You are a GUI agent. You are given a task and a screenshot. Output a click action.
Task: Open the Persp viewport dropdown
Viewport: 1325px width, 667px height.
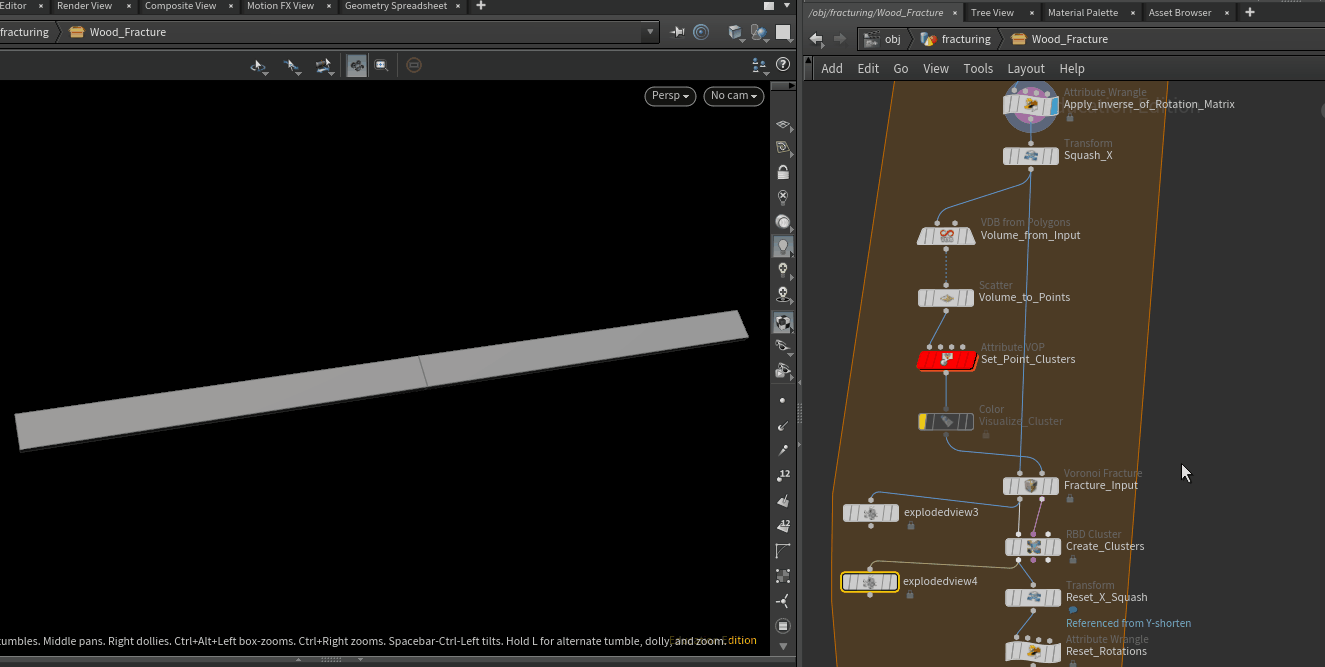(x=670, y=96)
